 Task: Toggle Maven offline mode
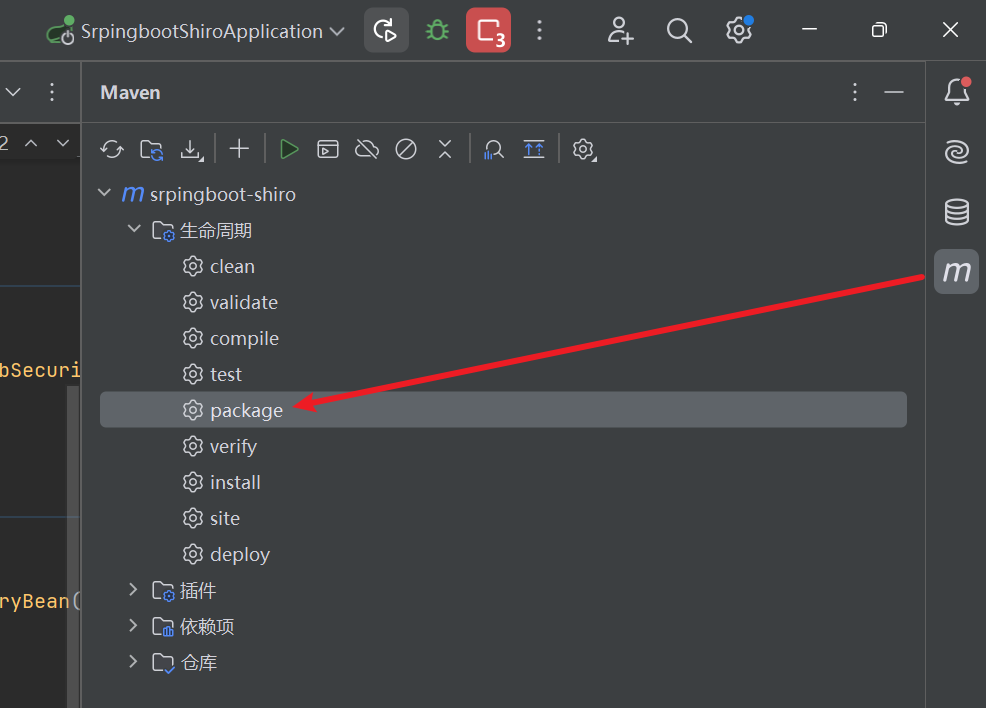(x=367, y=150)
